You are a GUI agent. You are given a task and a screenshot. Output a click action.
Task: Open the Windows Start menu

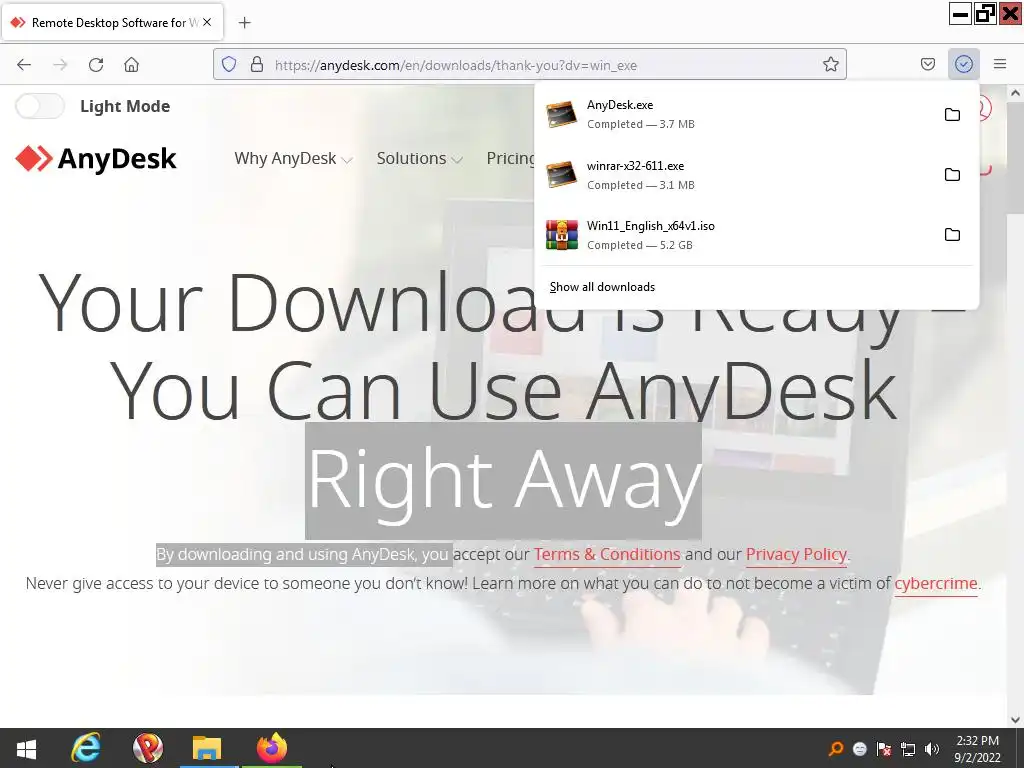26,748
